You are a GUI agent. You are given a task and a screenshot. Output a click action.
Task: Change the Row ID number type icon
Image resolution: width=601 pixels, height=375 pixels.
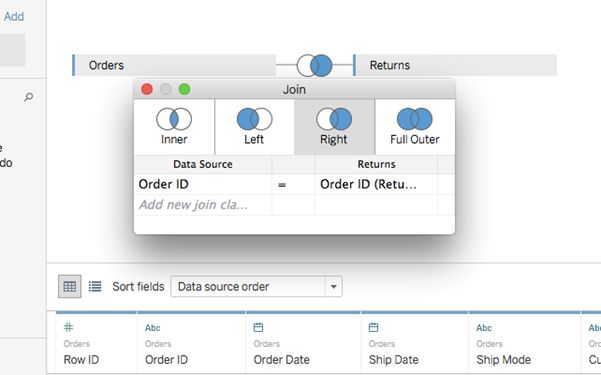coord(68,327)
